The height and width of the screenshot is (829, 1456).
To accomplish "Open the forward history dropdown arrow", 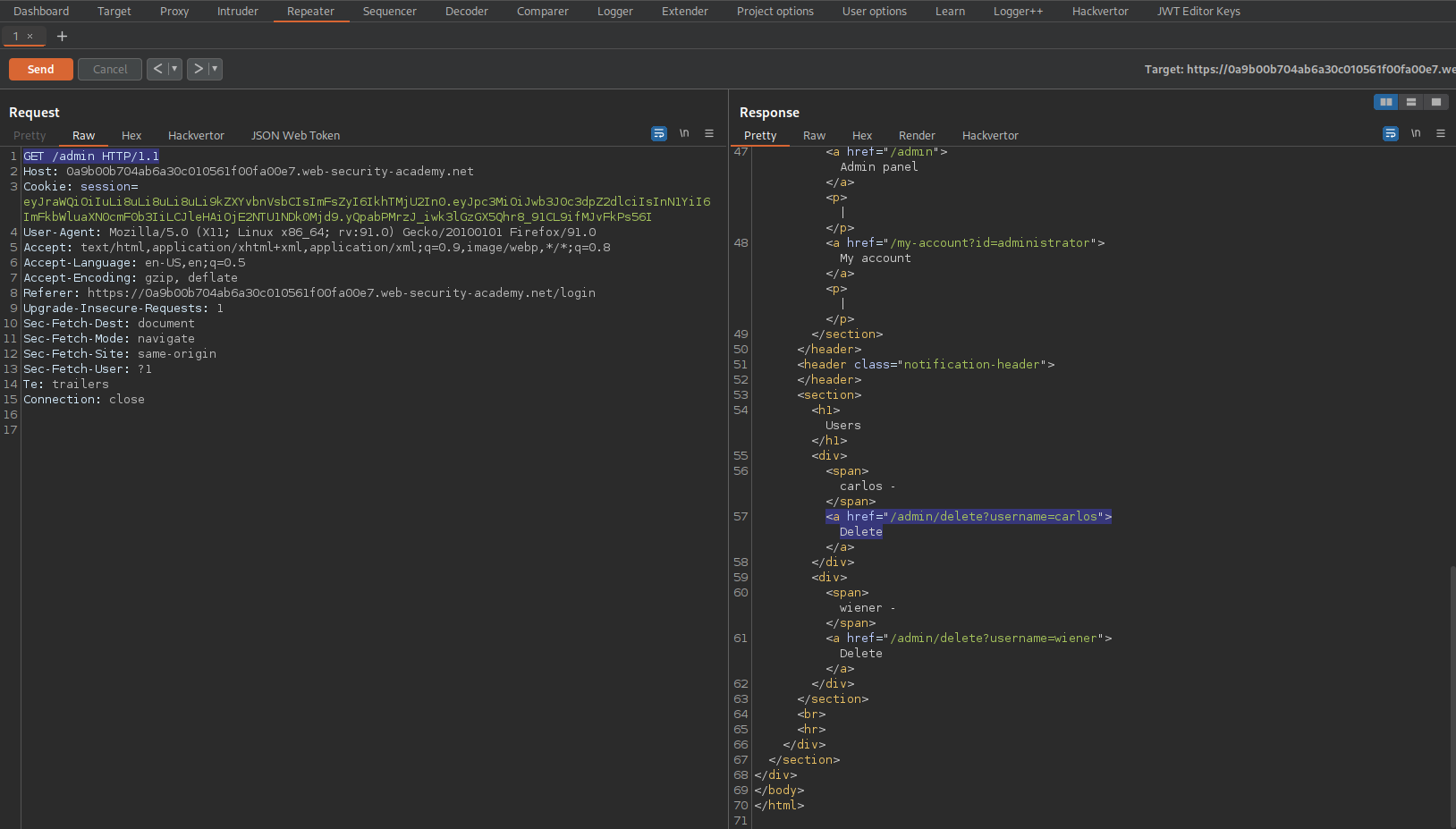I will pyautogui.click(x=215, y=69).
